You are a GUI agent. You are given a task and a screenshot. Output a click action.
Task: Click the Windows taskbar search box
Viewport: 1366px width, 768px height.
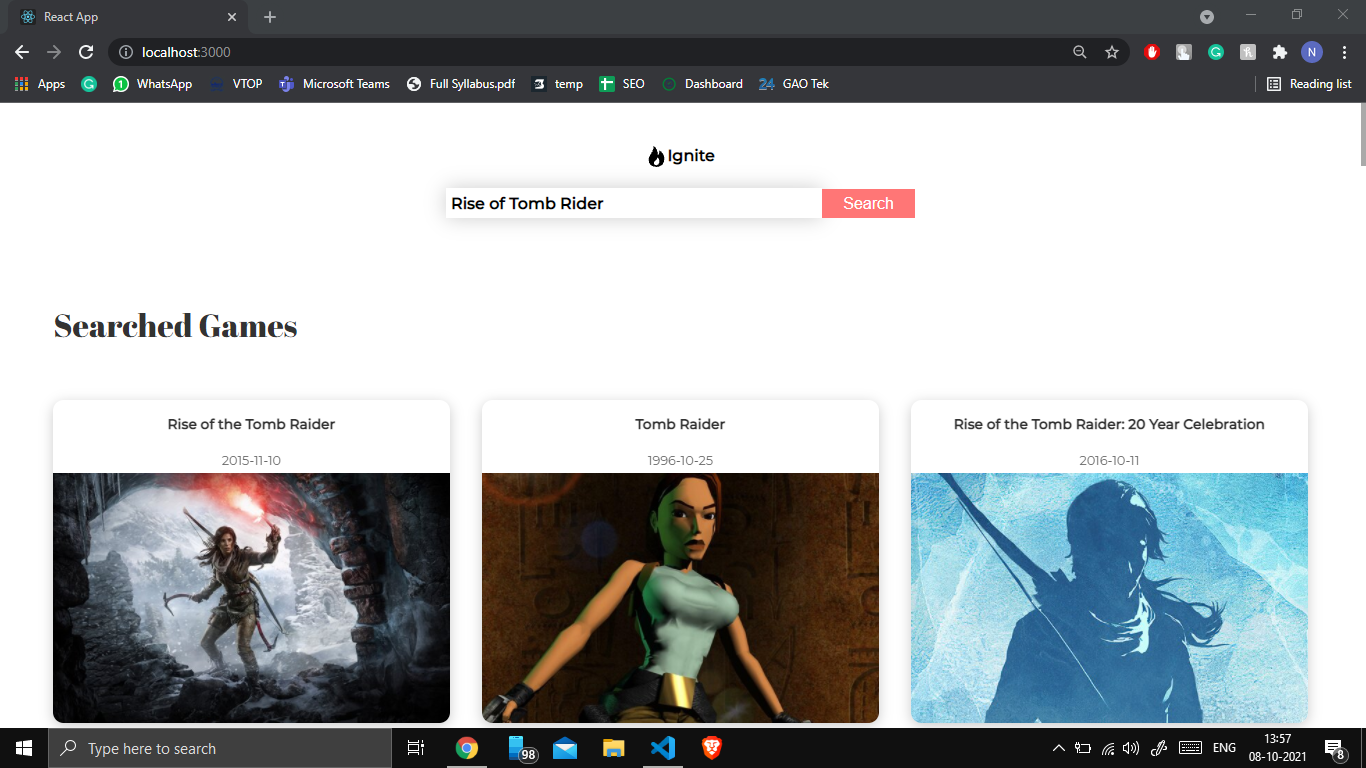(x=220, y=748)
